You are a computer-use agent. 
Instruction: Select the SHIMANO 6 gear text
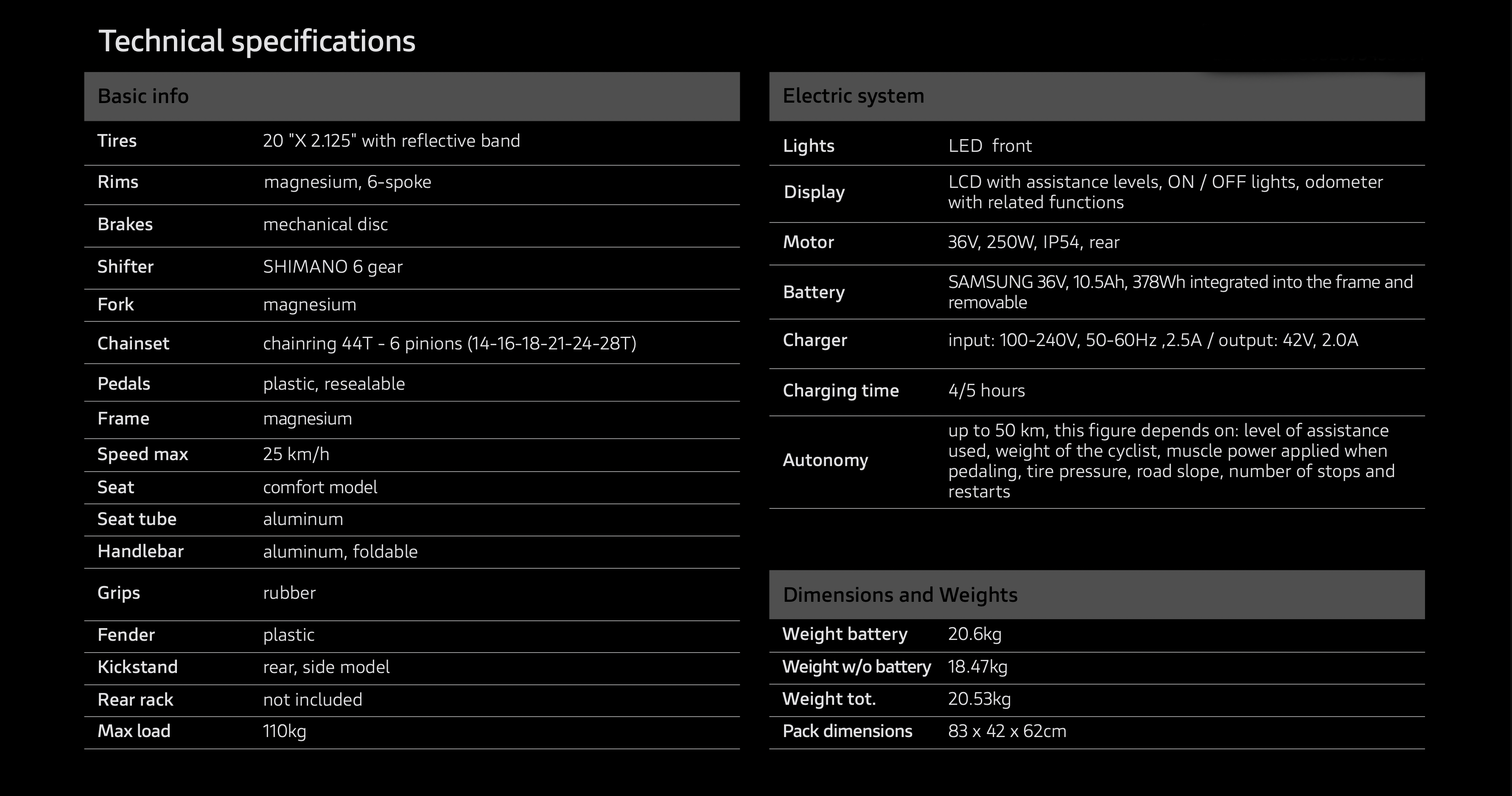click(333, 267)
